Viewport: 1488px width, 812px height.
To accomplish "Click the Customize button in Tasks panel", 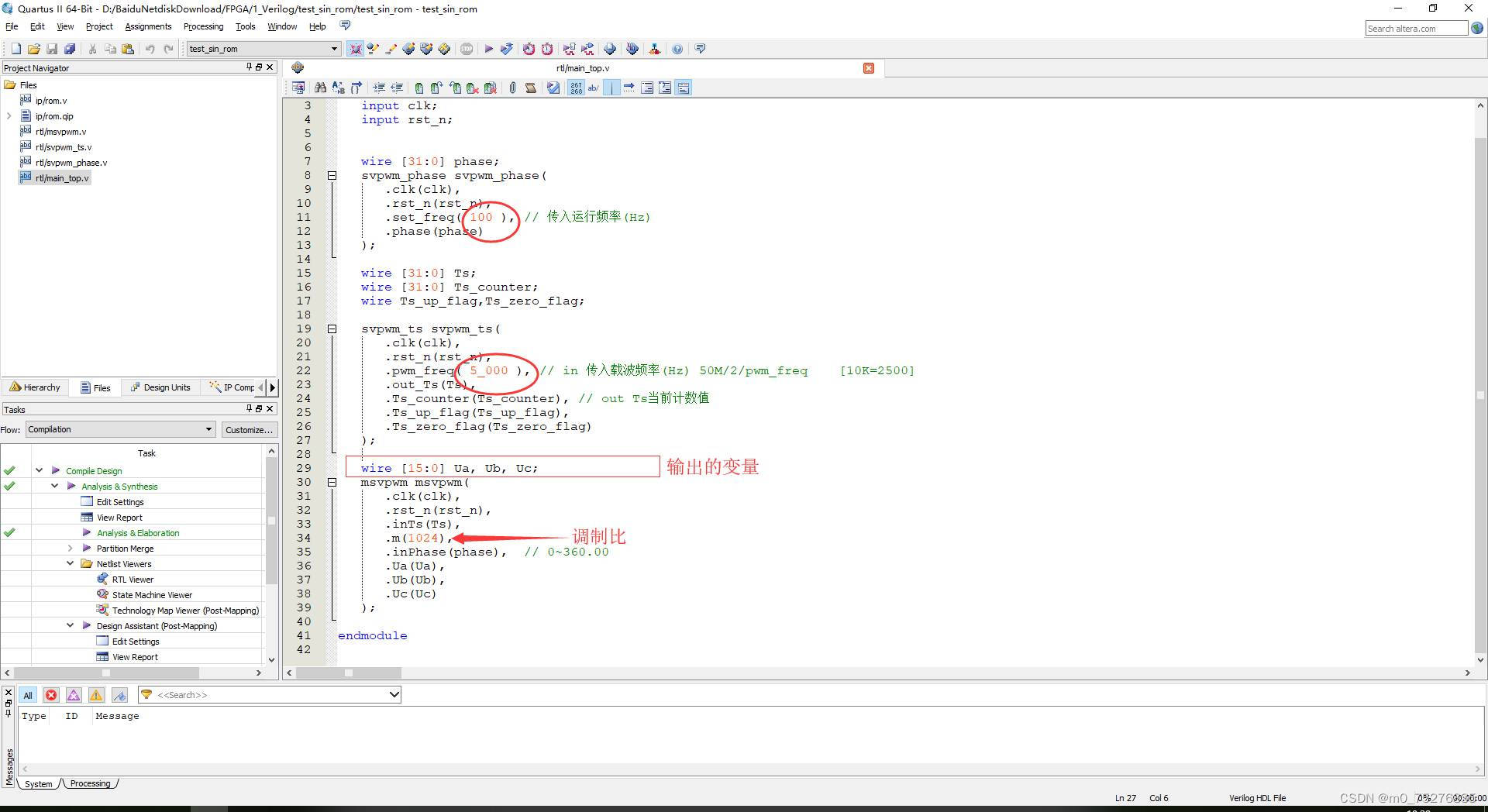I will (249, 429).
